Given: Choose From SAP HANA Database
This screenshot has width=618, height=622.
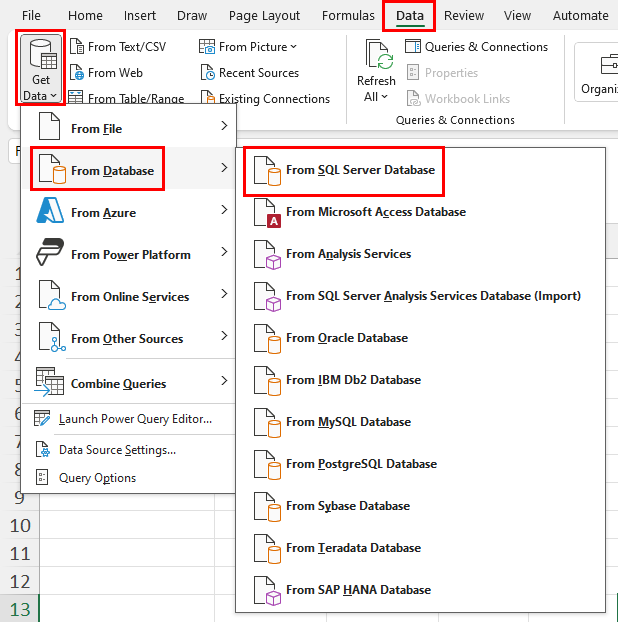Looking at the screenshot, I should (420, 590).
